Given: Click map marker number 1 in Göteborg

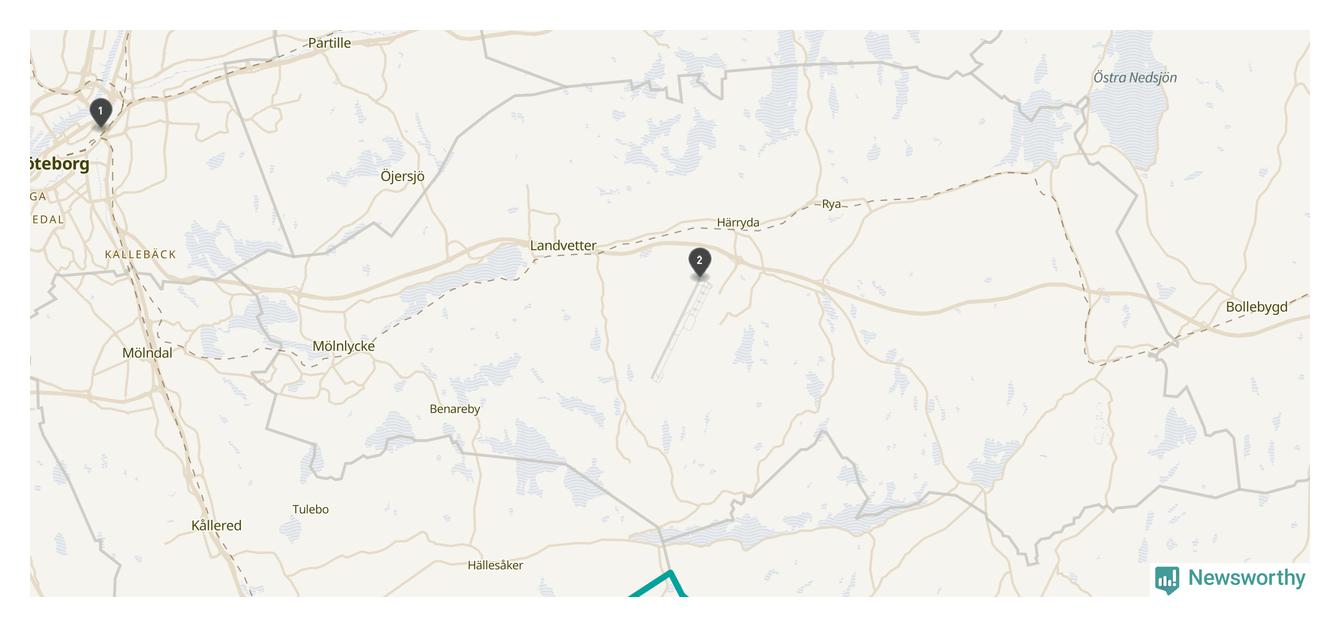Looking at the screenshot, I should (x=100, y=114).
